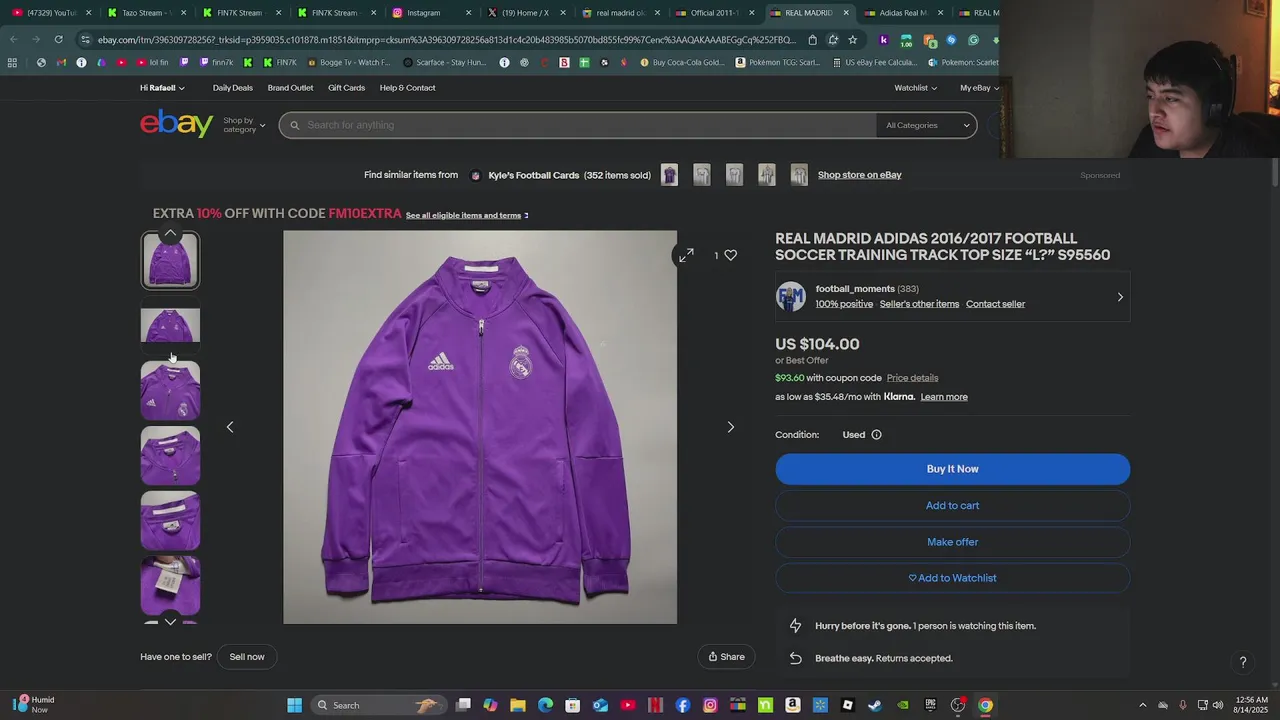
Task: Show next product photo with right arrow
Action: coord(730,427)
